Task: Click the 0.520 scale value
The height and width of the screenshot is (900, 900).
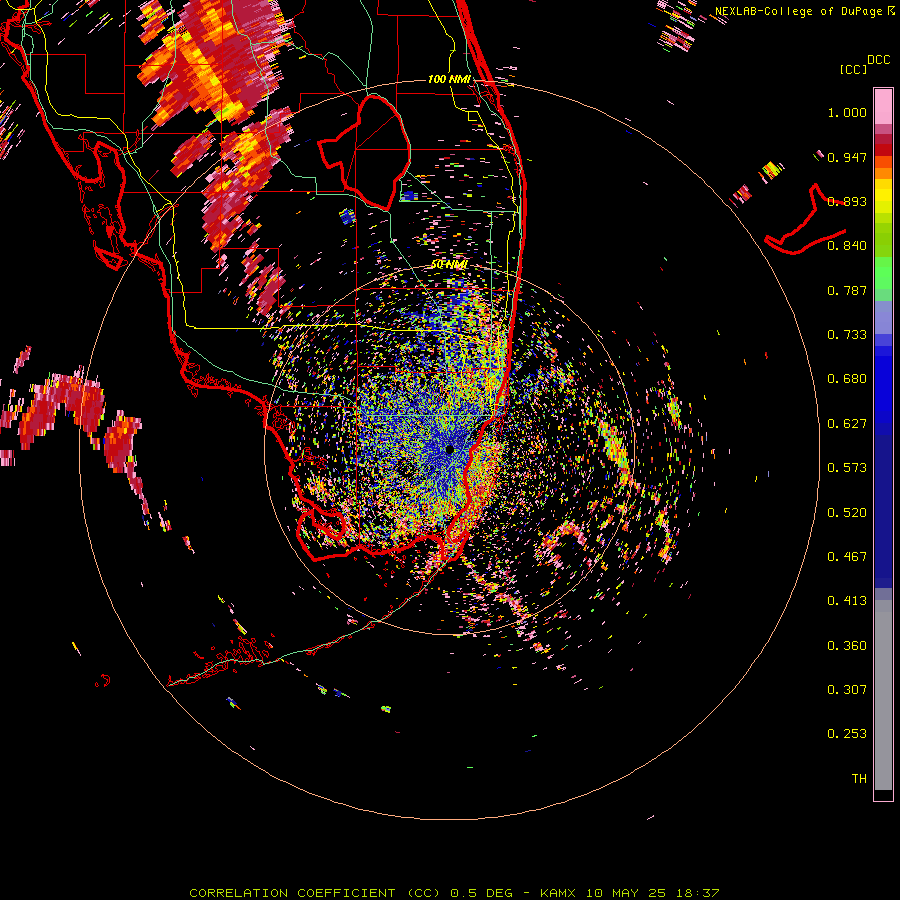Action: [847, 513]
